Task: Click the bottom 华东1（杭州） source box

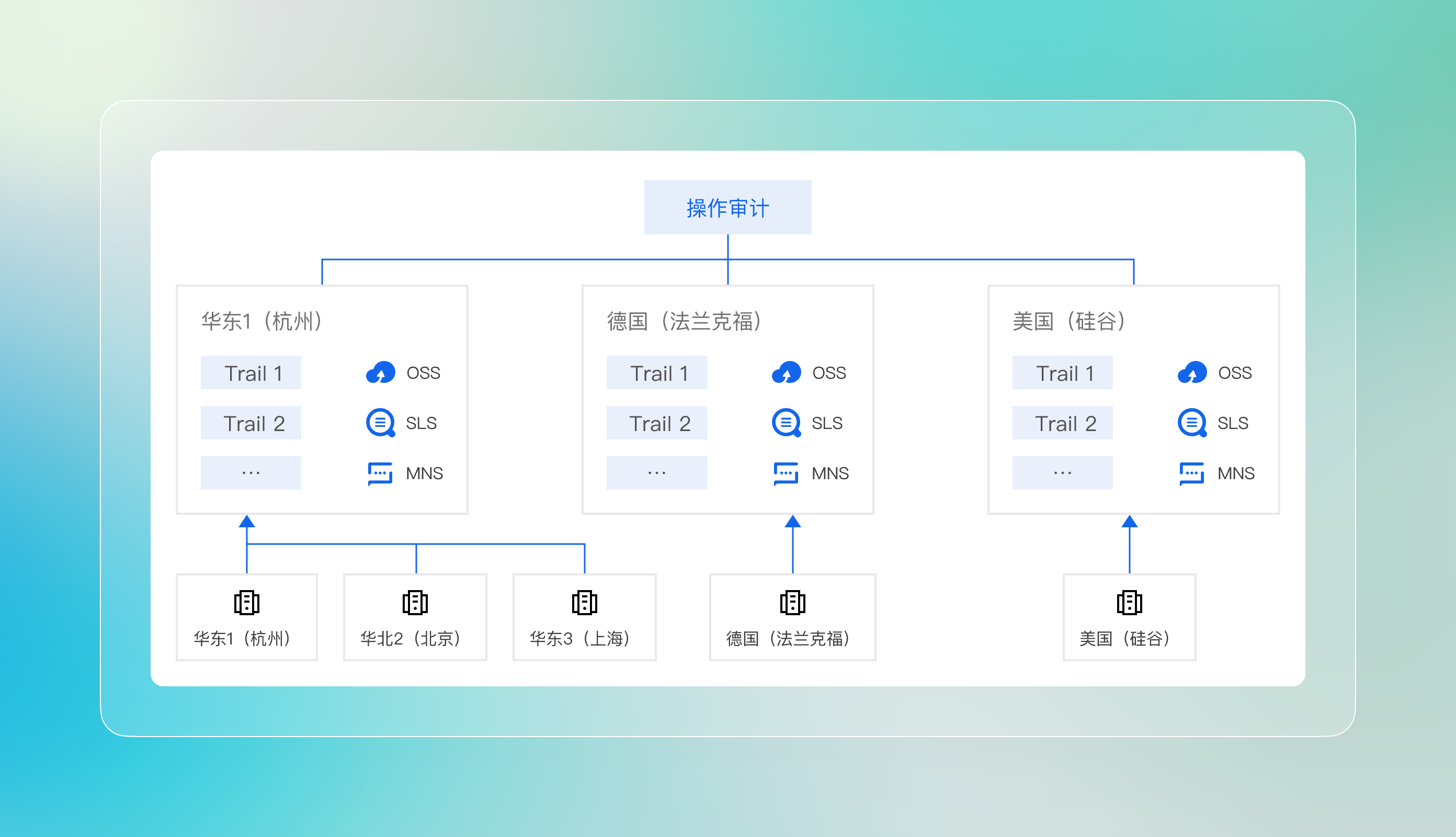Action: tap(246, 617)
